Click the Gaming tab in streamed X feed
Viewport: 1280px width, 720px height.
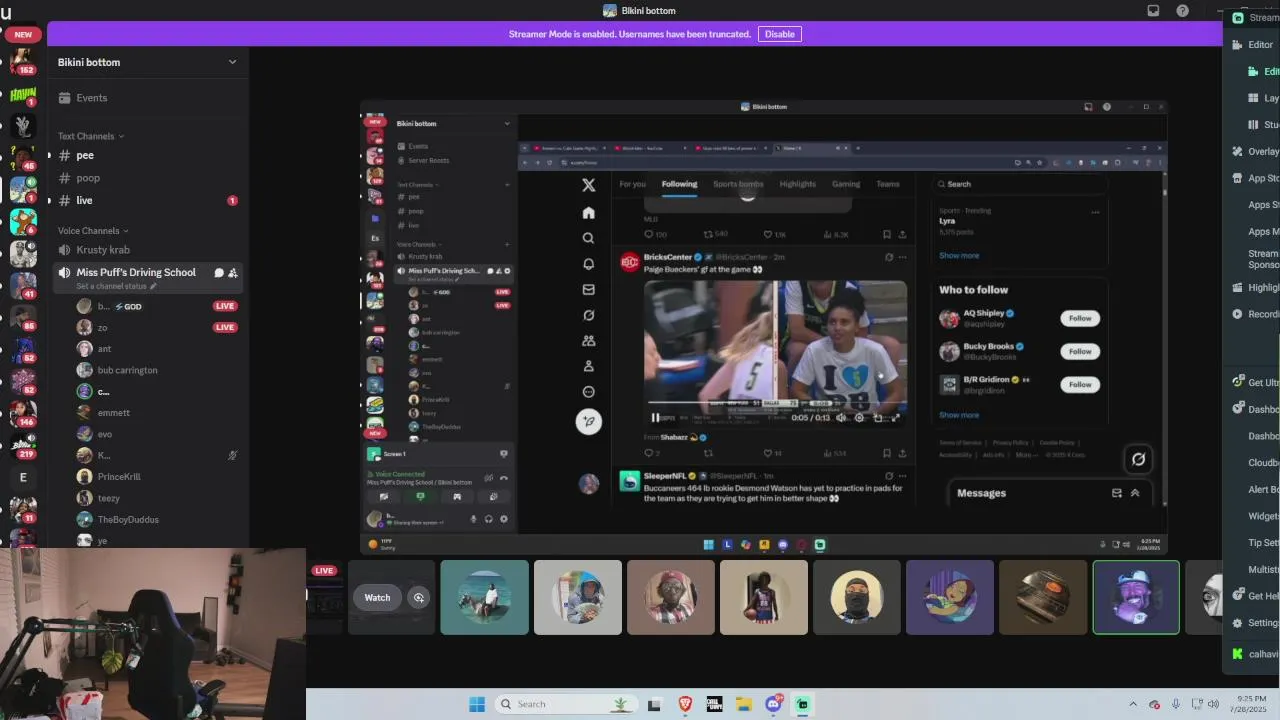tap(846, 184)
